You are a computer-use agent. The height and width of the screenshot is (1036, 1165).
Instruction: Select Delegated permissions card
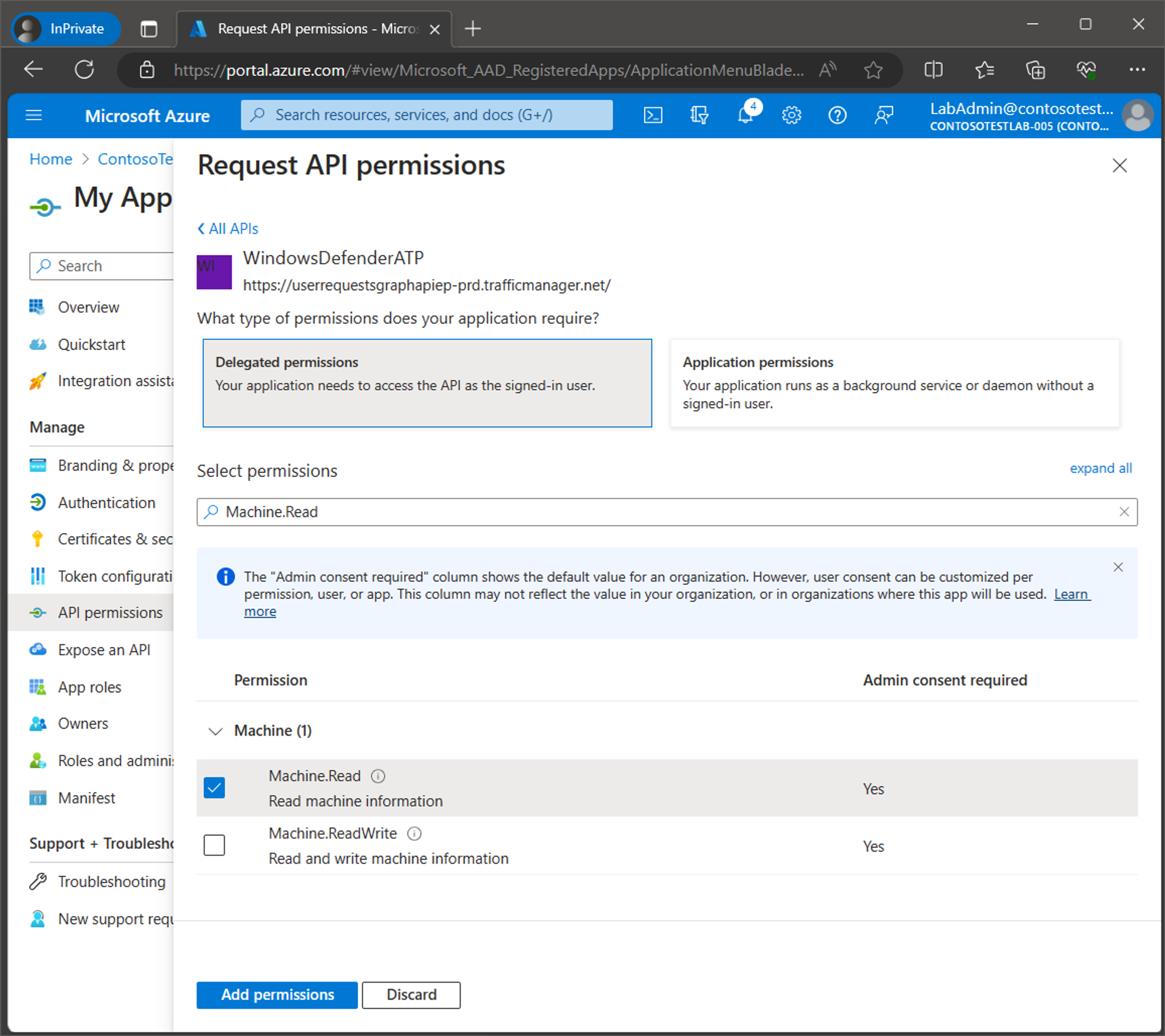[427, 383]
